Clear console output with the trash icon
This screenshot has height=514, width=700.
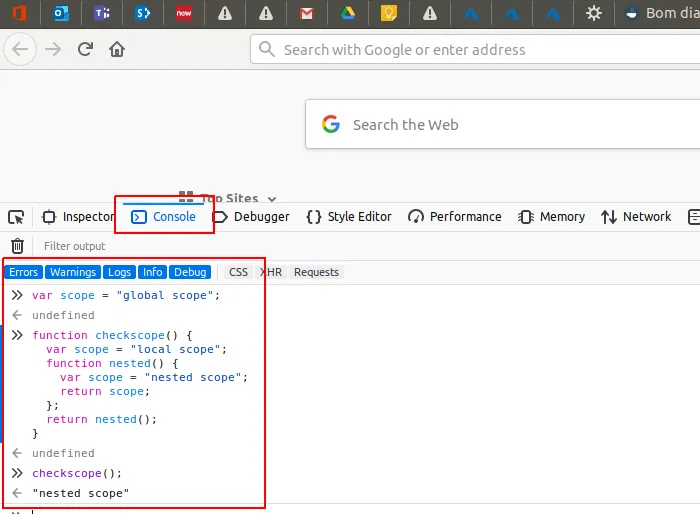pyautogui.click(x=17, y=246)
